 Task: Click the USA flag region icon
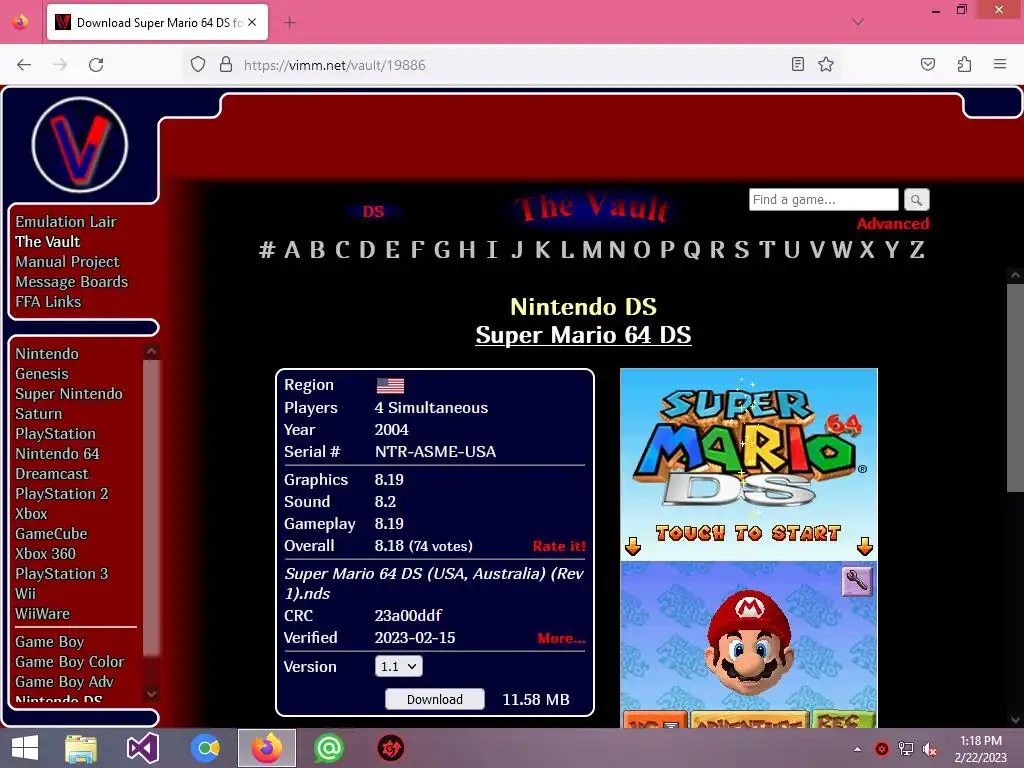[391, 386]
